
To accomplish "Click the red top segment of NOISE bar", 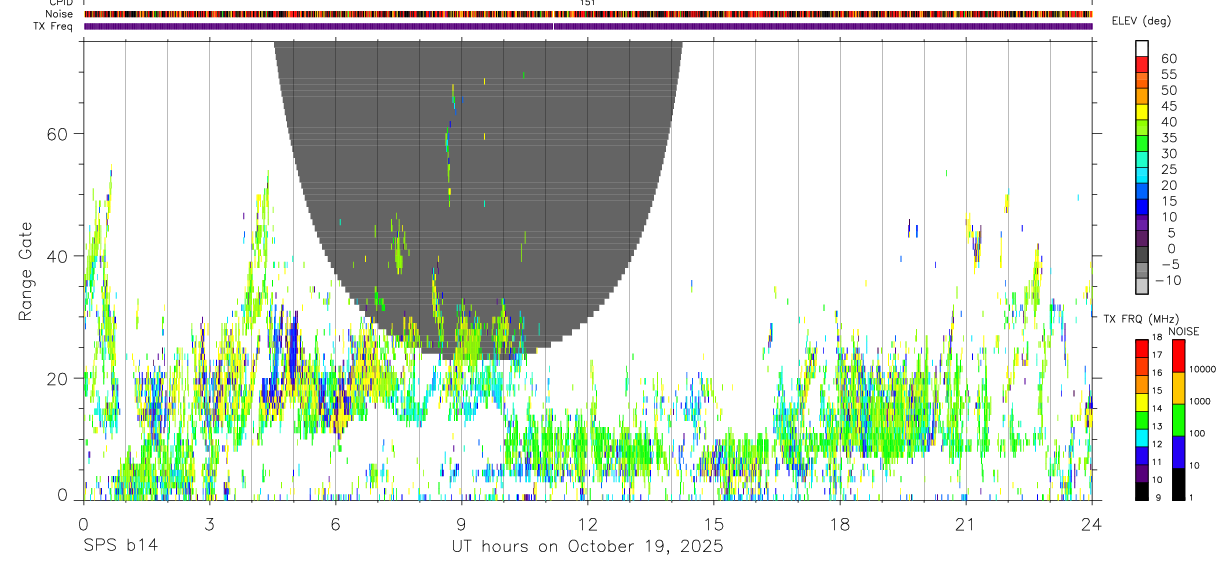I will [1178, 355].
